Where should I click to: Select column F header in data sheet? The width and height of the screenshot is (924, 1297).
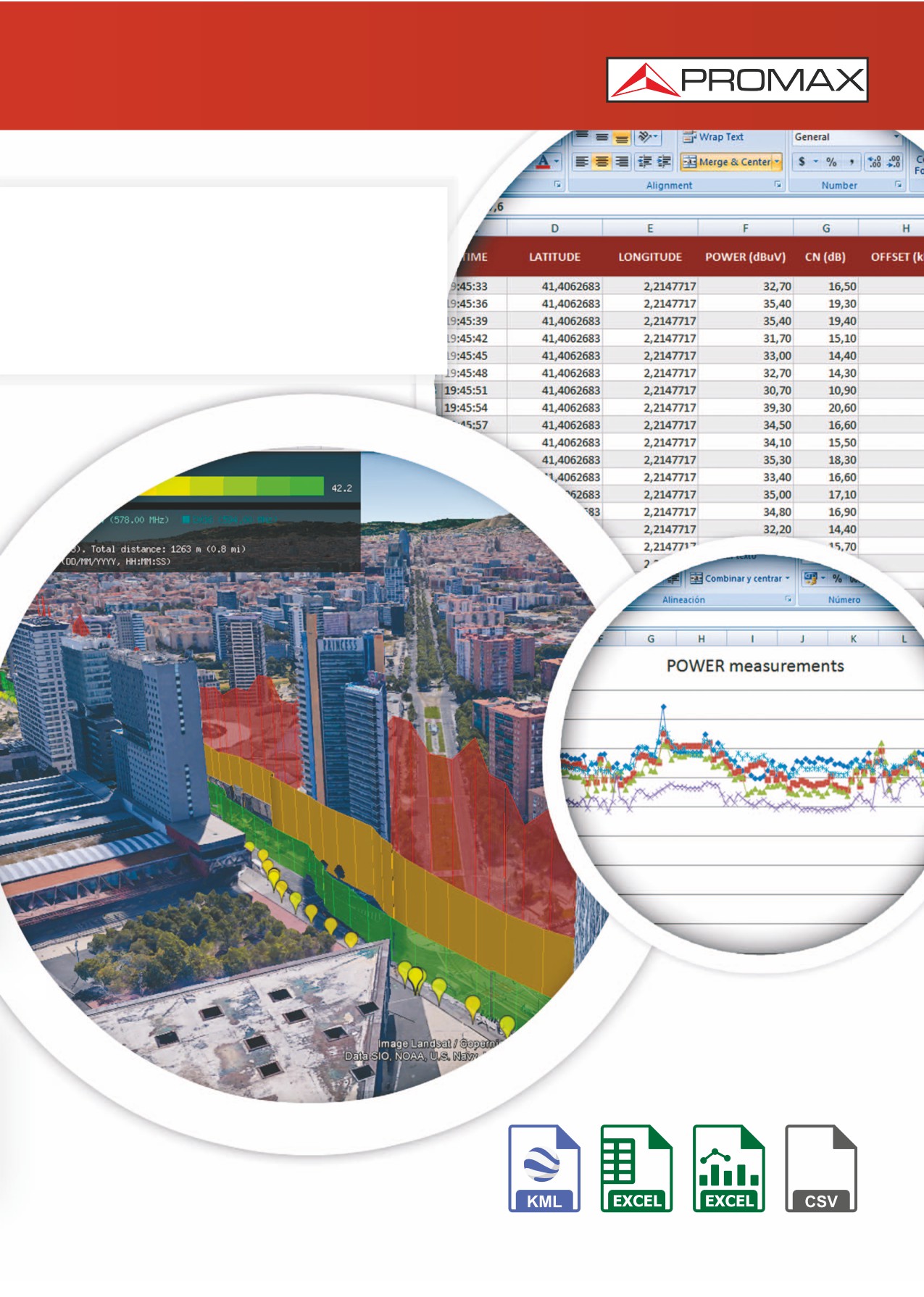coord(745,228)
